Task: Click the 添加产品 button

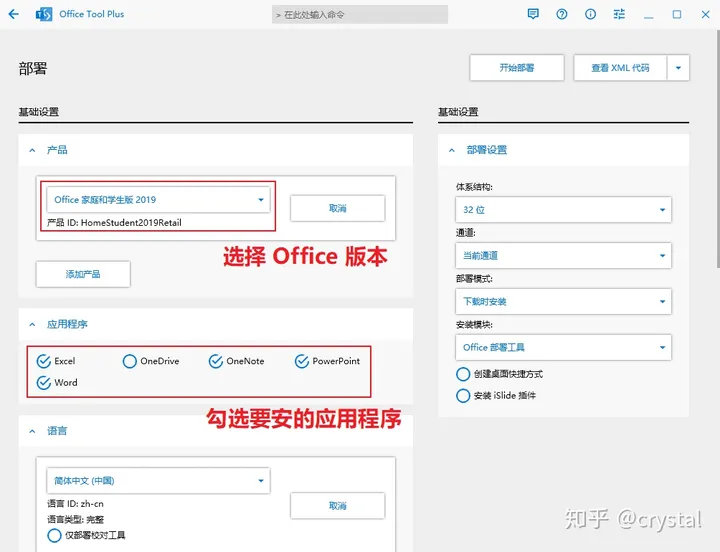Action: tap(83, 274)
